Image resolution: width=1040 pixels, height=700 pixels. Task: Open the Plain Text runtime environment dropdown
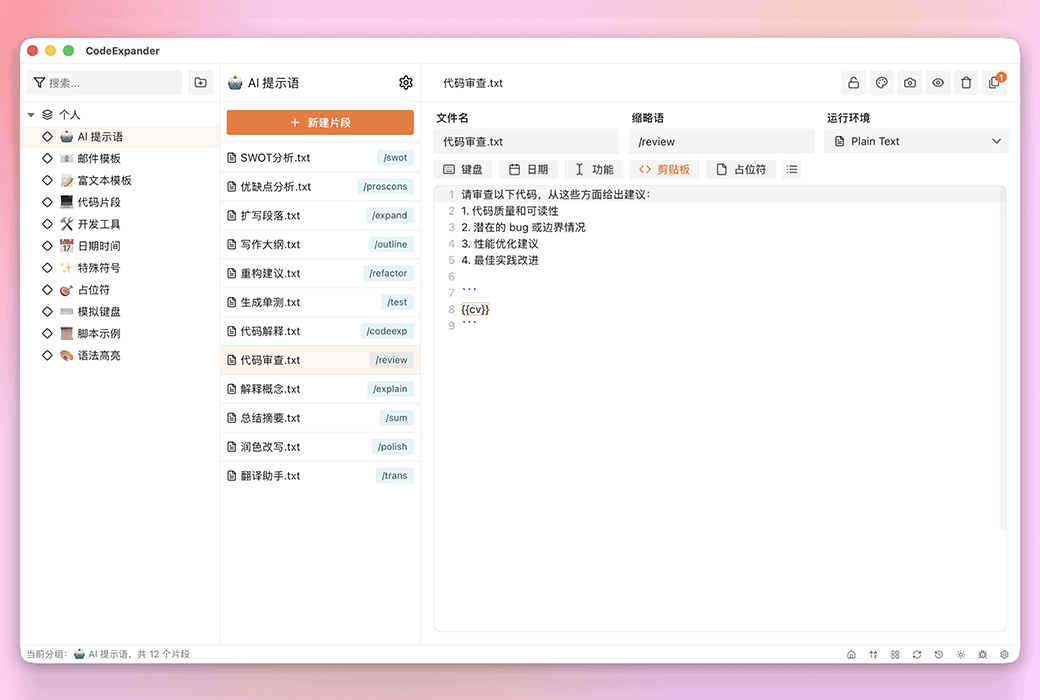(x=916, y=141)
